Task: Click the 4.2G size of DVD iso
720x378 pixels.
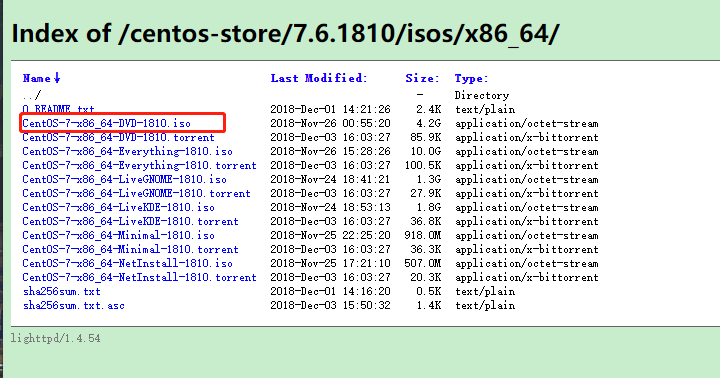Action: pyautogui.click(x=429, y=124)
